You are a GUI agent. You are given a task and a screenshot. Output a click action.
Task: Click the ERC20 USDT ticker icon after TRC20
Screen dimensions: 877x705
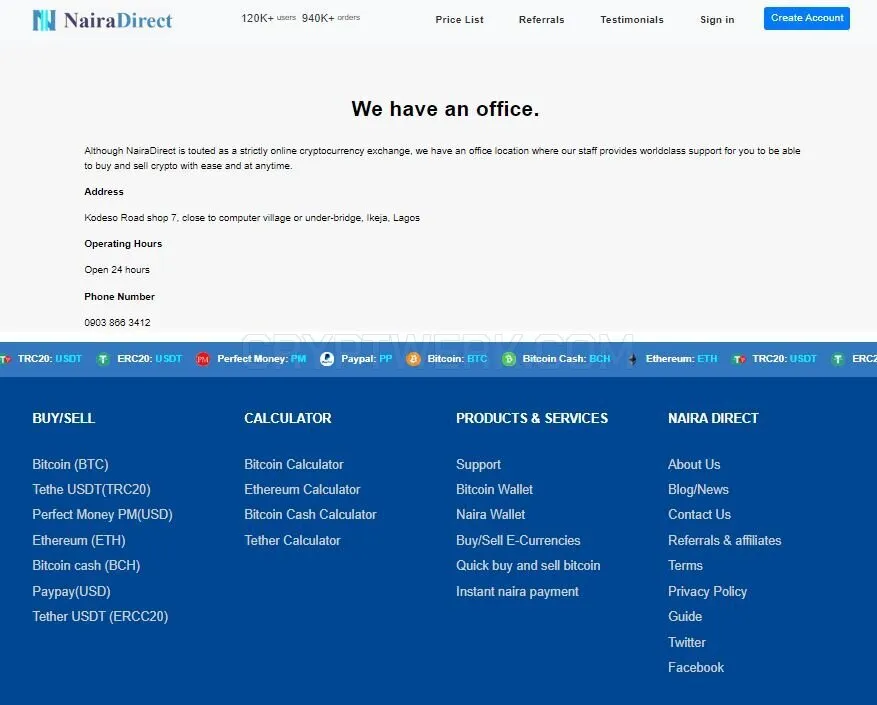pyautogui.click(x=103, y=359)
